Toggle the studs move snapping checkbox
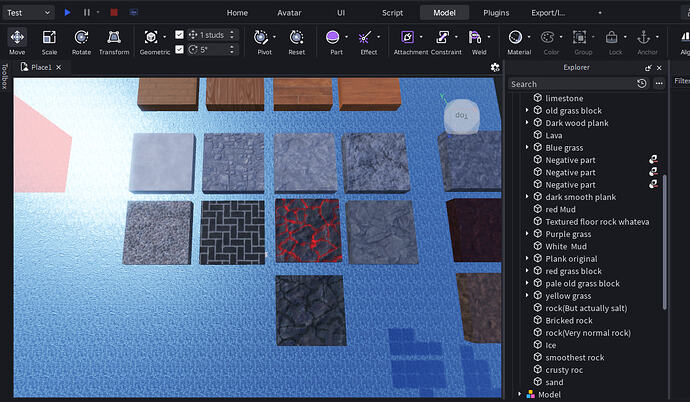 pos(179,34)
